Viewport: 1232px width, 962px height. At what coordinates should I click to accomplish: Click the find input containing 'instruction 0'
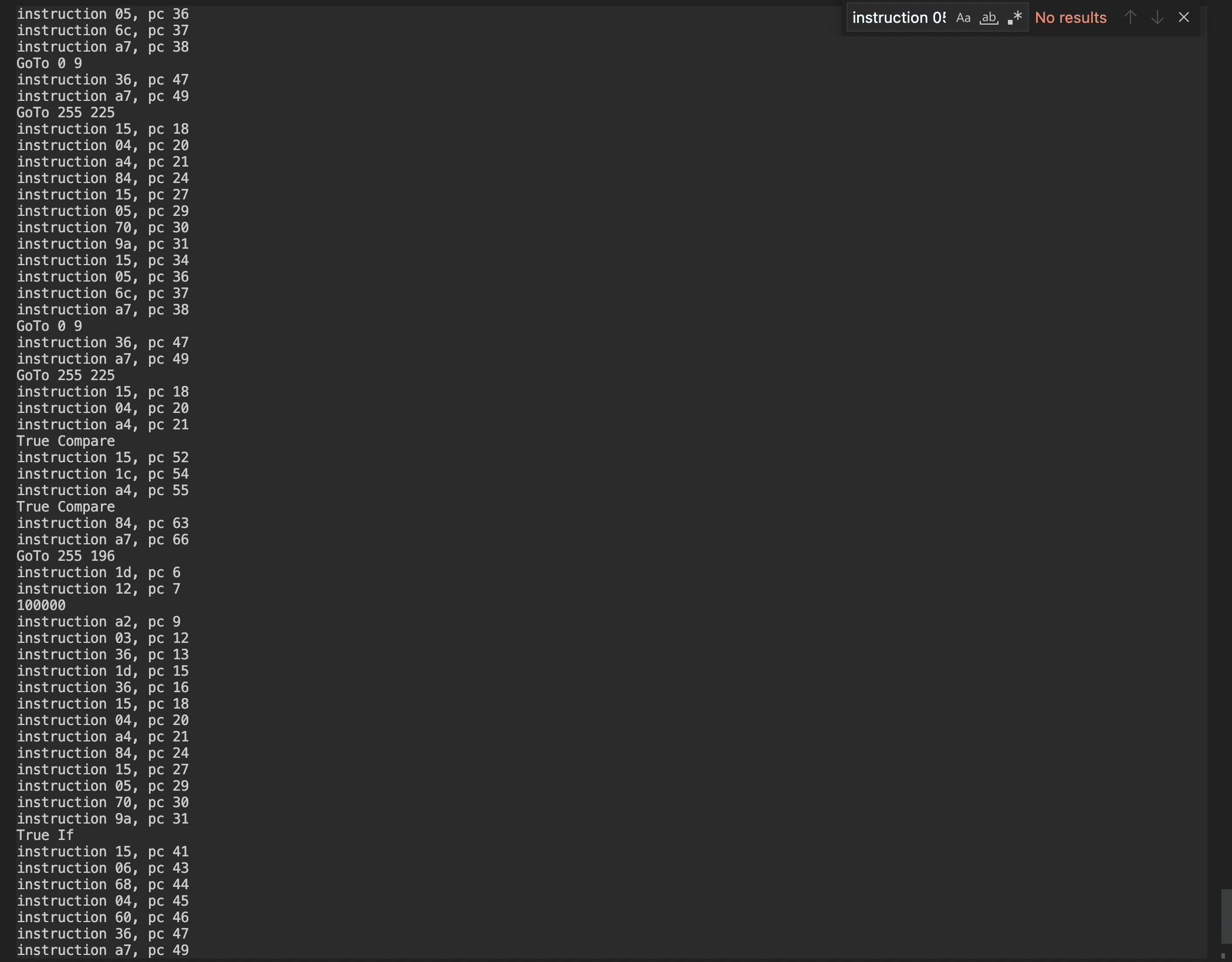click(x=898, y=18)
